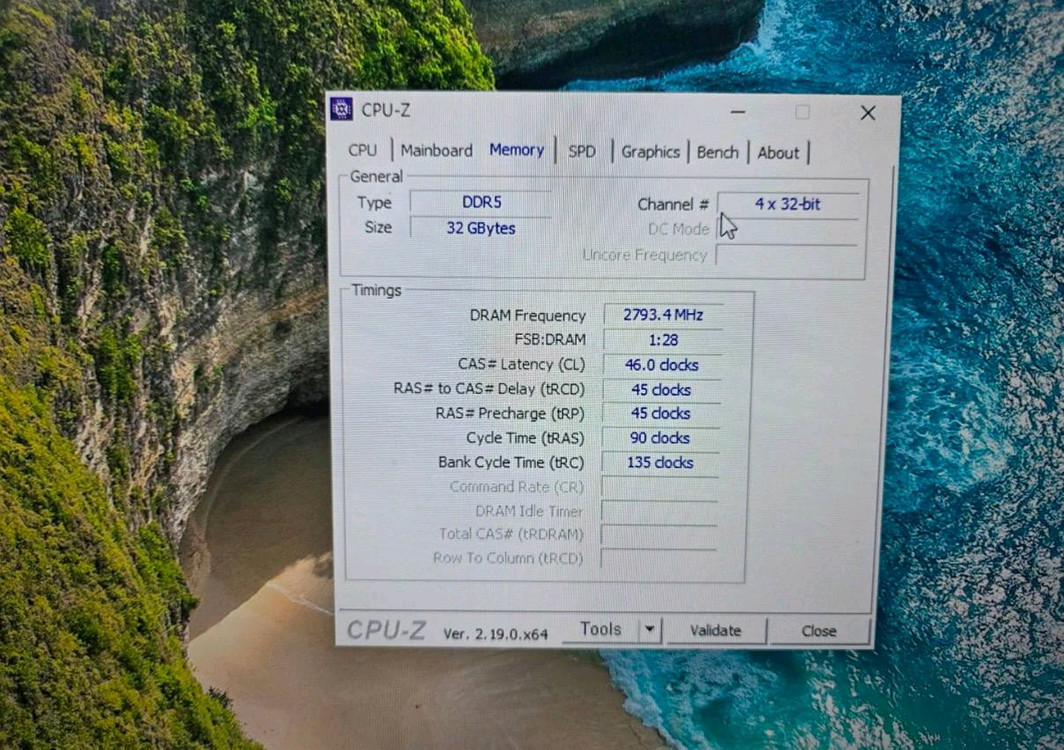Open the About tab
The width and height of the screenshot is (1064, 750).
click(x=779, y=153)
